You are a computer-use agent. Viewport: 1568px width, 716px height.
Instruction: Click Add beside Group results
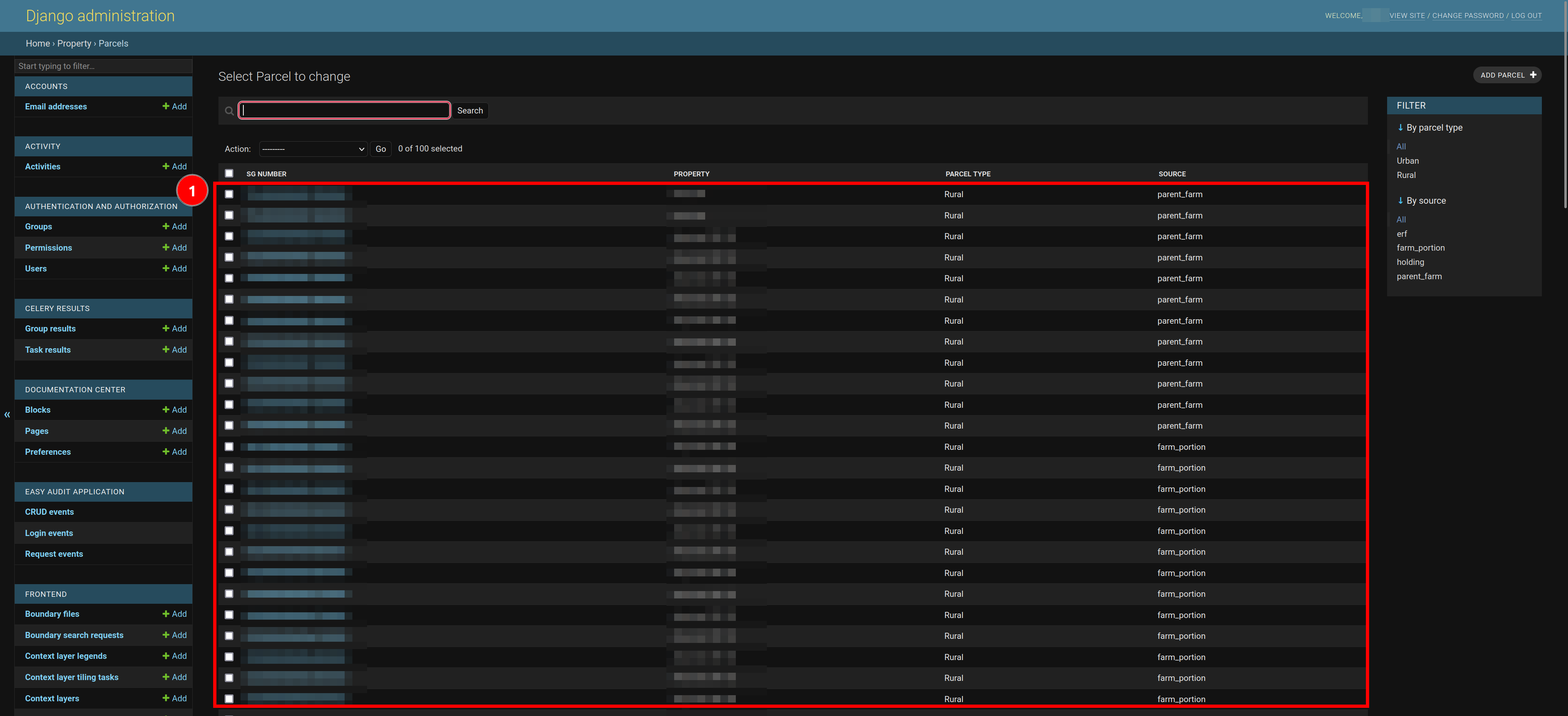(174, 329)
